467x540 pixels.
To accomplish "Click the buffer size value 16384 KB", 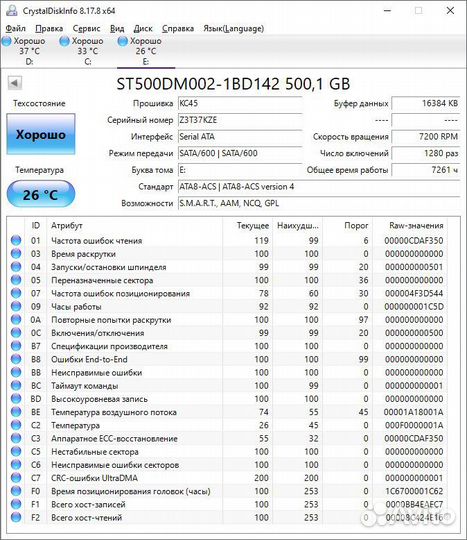I will [426, 103].
